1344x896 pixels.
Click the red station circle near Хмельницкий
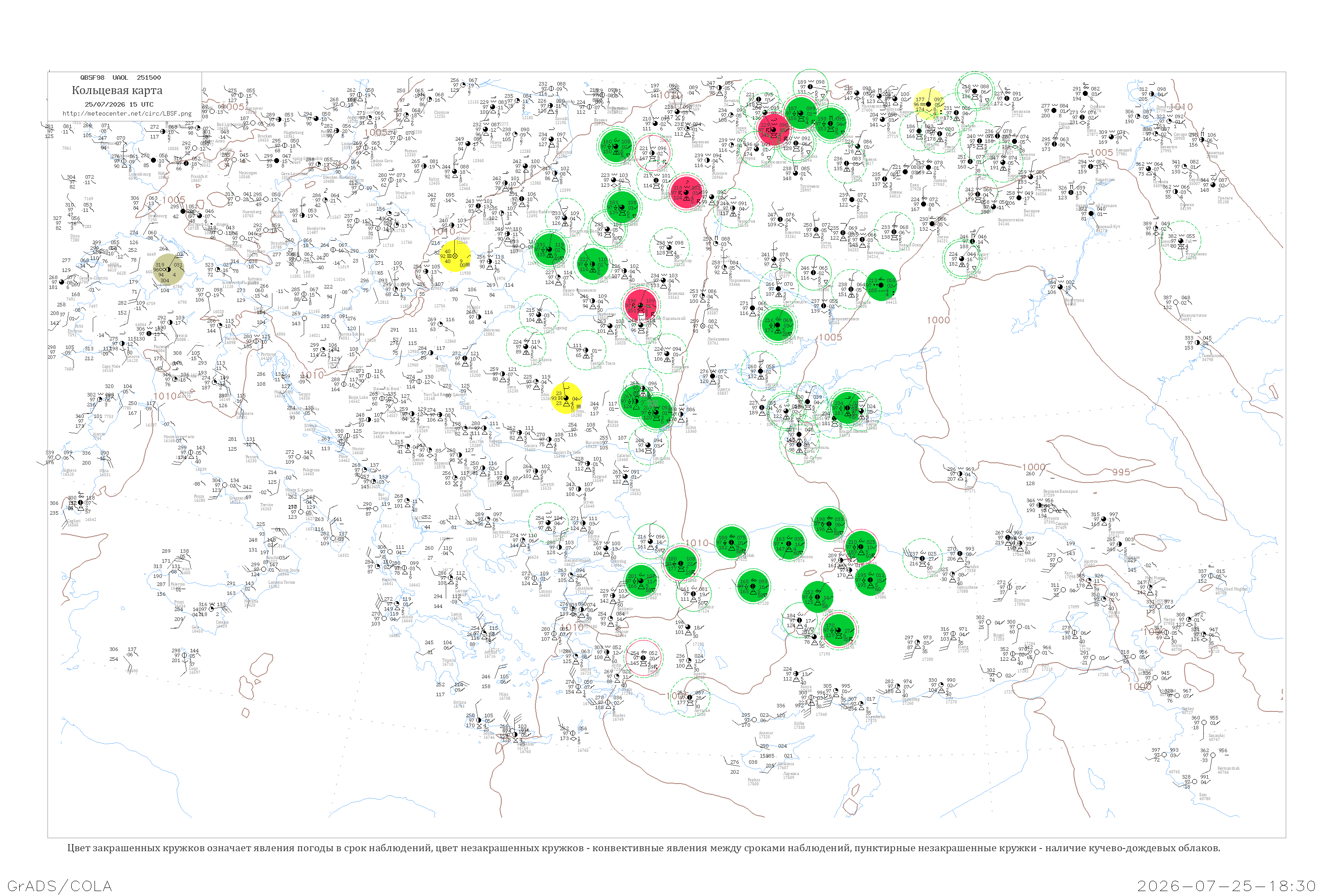641,305
